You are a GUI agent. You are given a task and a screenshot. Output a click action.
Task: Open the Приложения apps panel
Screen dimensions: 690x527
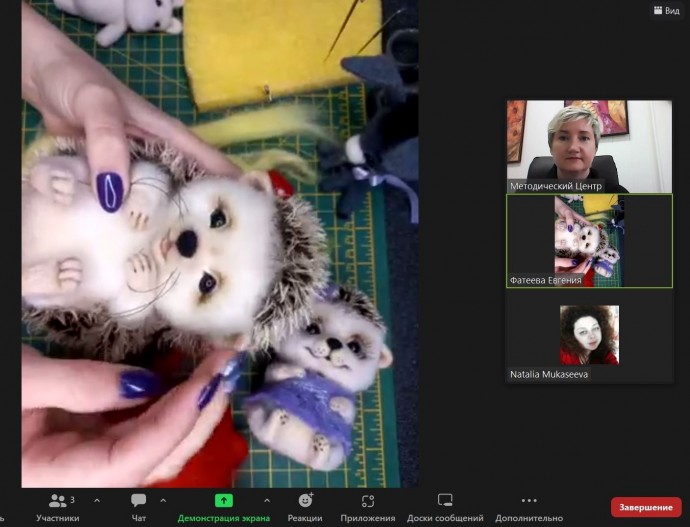[x=368, y=506]
